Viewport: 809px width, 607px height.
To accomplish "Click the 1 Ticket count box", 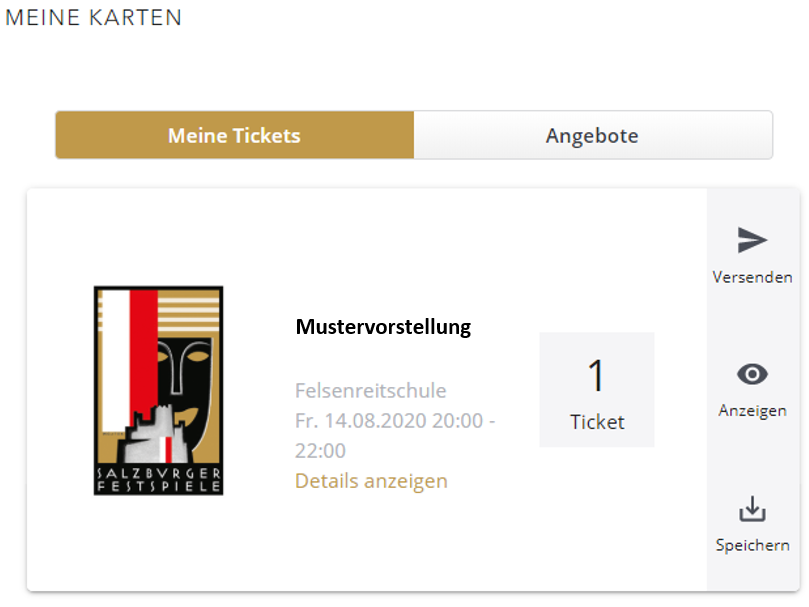I will [x=597, y=390].
